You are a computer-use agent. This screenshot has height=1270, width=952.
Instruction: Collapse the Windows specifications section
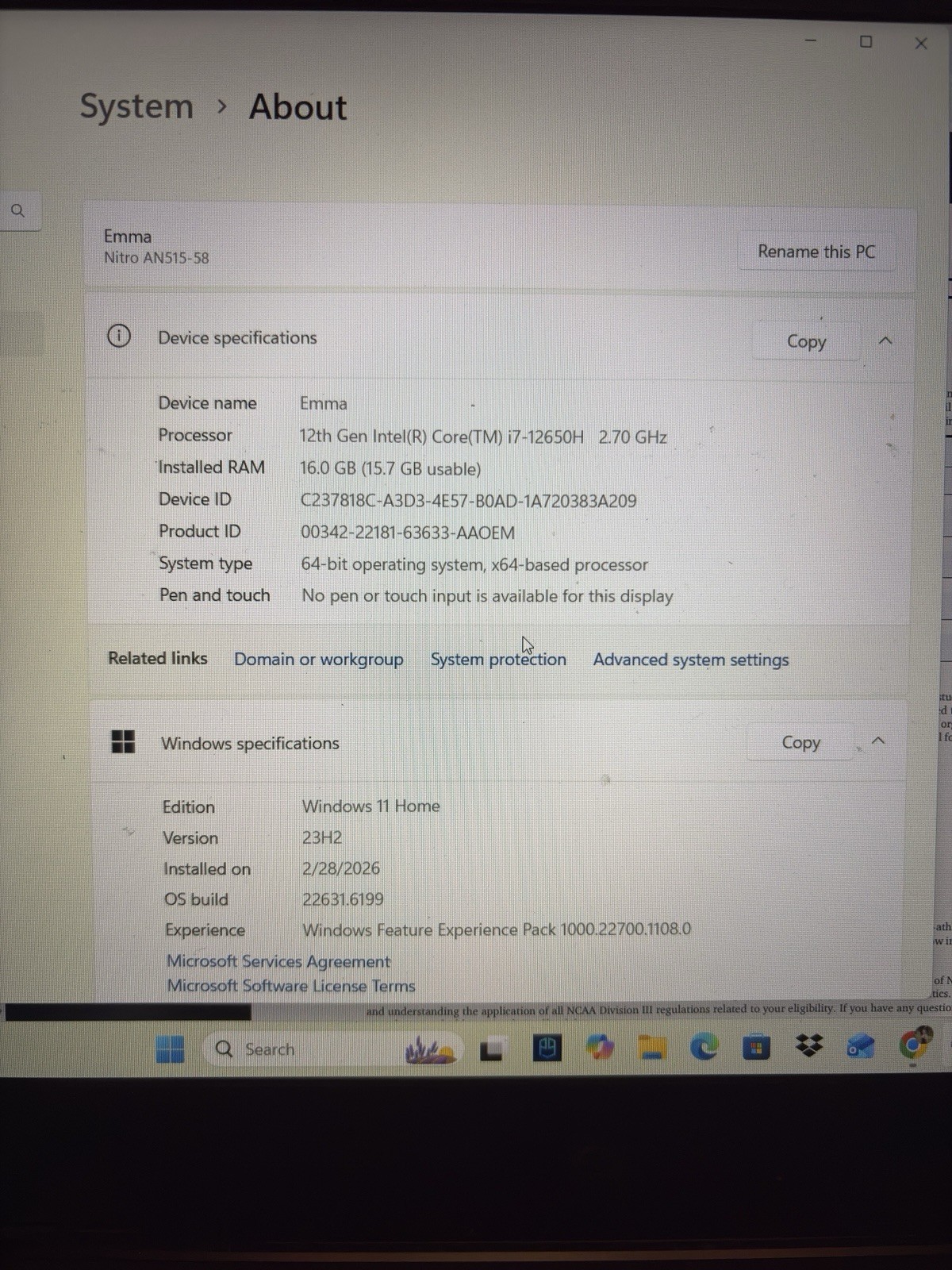tap(878, 741)
